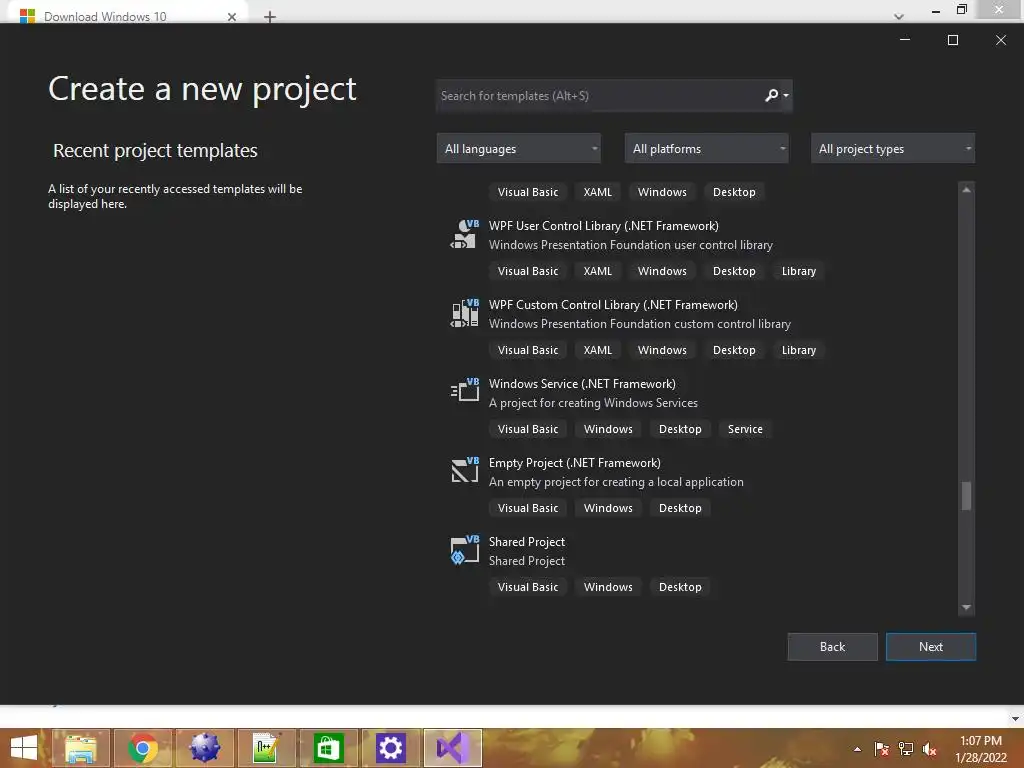
Task: Click XAML tag under WPF Custom Control Library
Action: pyautogui.click(x=598, y=350)
